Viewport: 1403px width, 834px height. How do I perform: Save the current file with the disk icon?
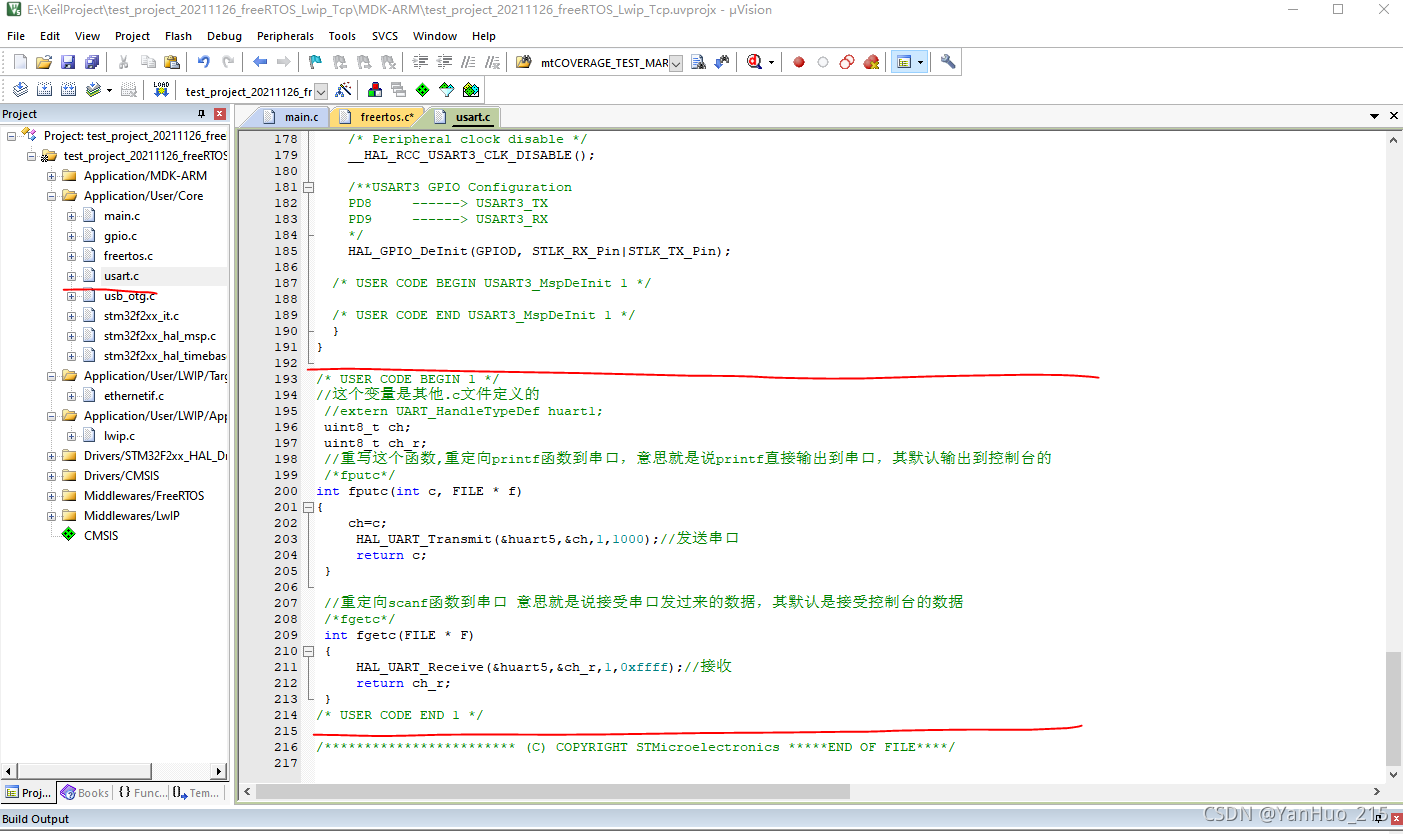pyautogui.click(x=68, y=62)
